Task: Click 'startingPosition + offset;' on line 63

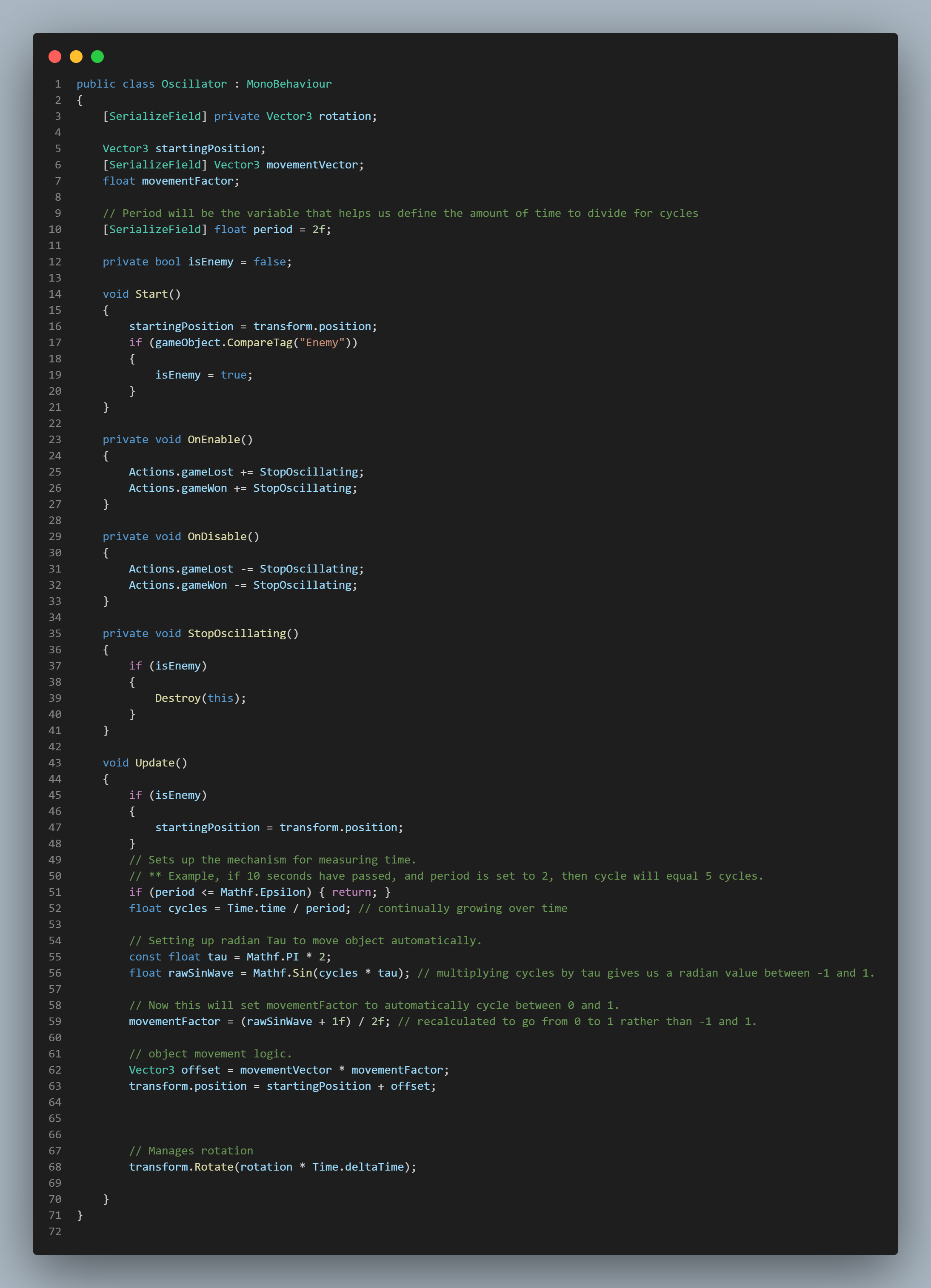Action: 351,1086
